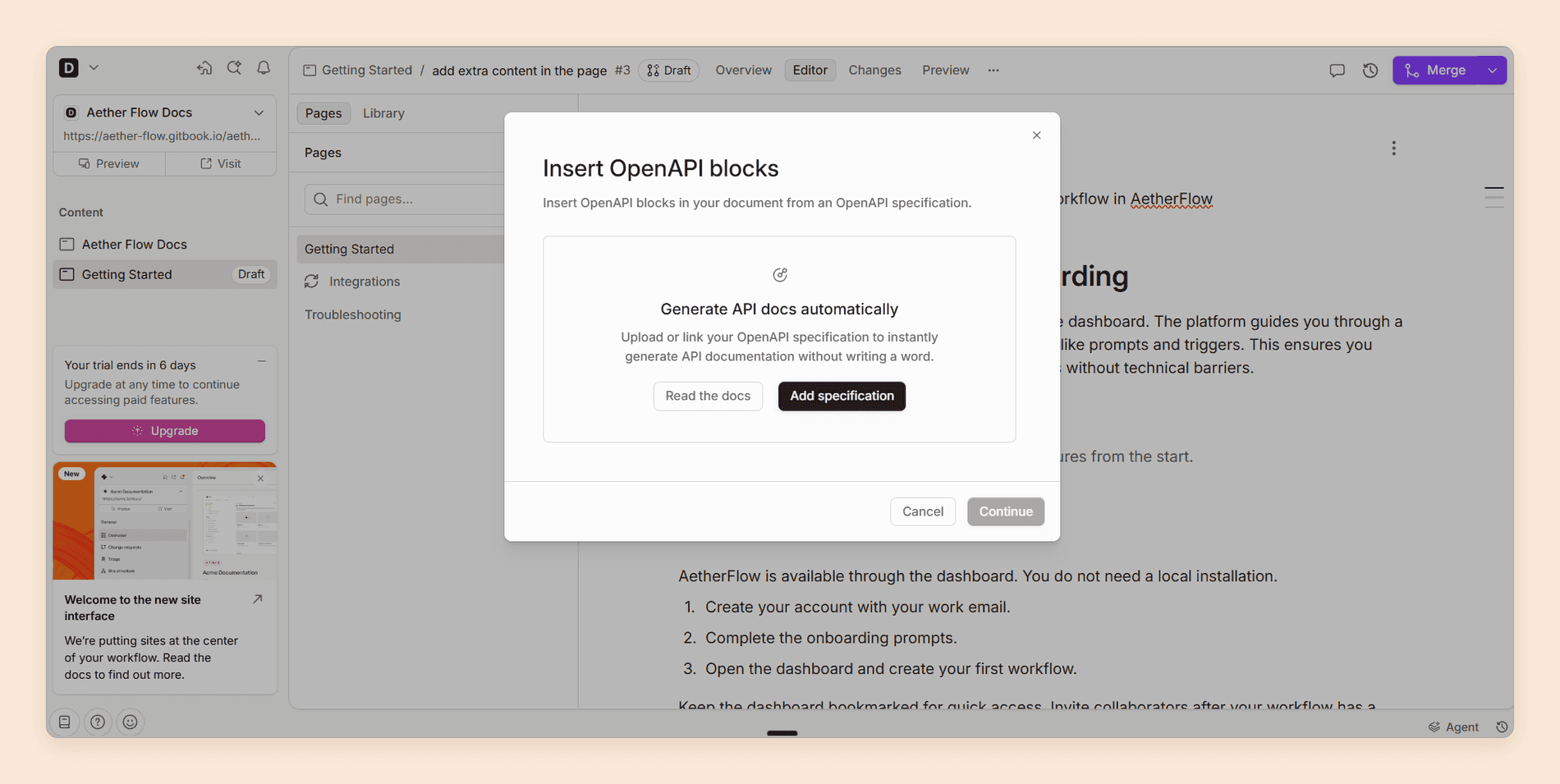Select the Pages tab
The width and height of the screenshot is (1560, 784).
coord(323,113)
